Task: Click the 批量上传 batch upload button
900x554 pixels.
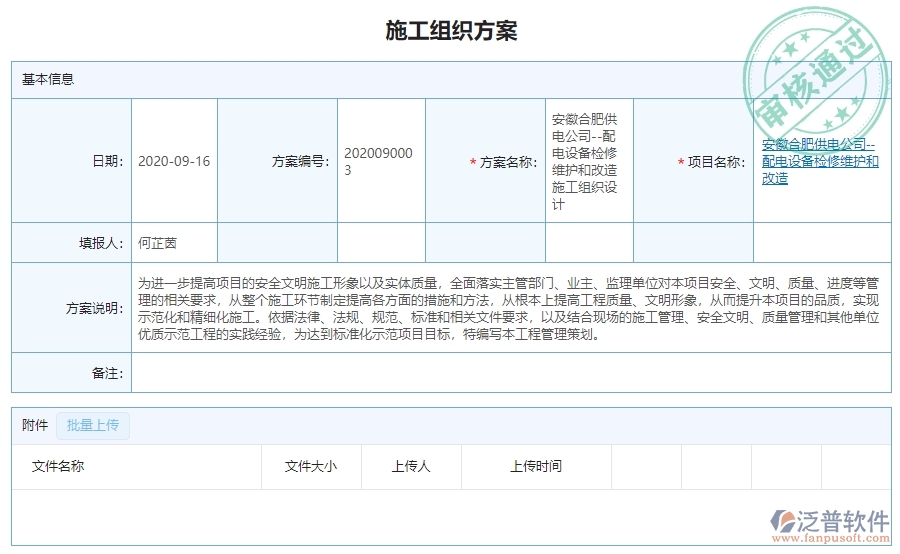Action: click(x=93, y=425)
